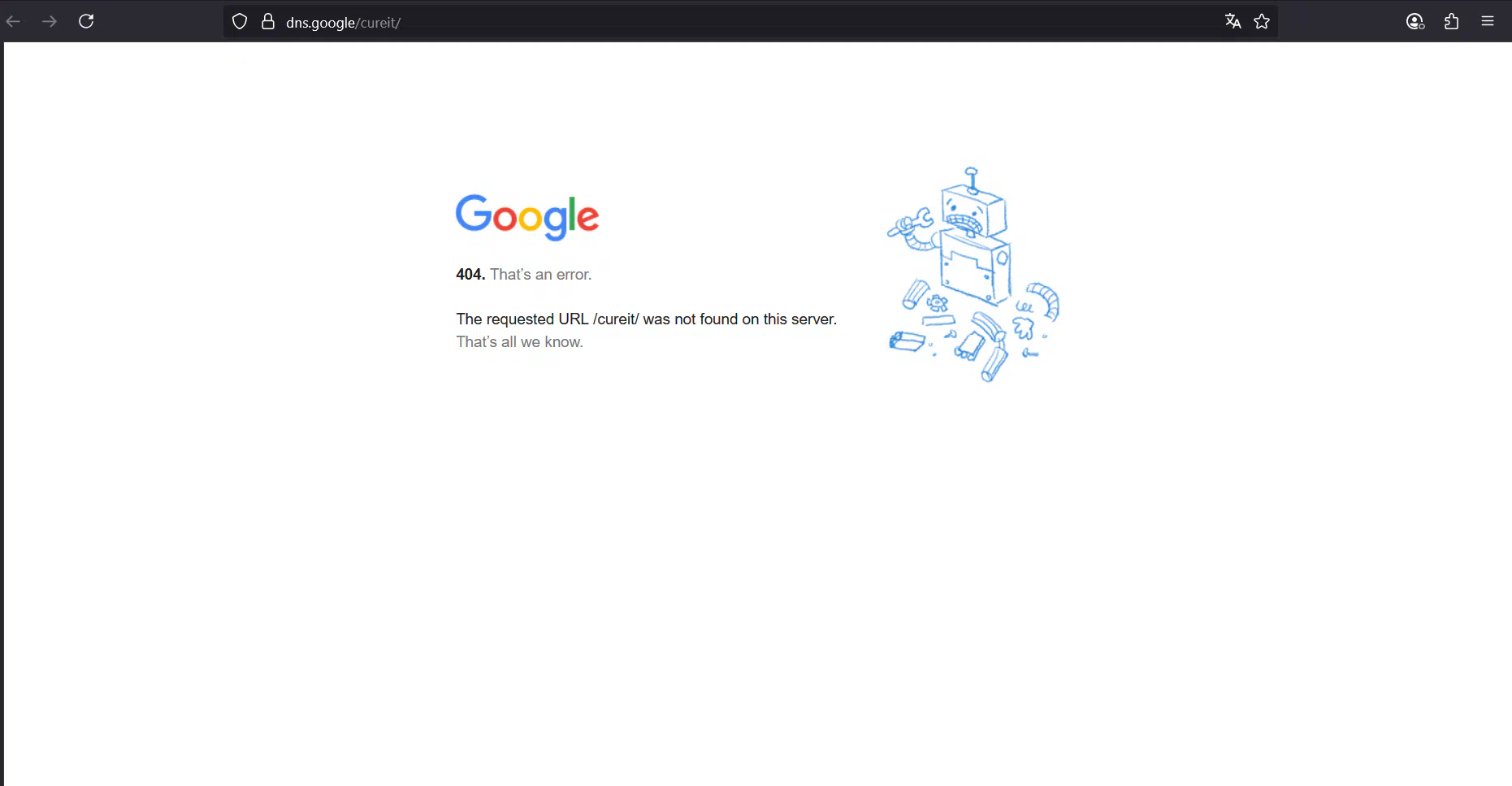This screenshot has height=786, width=1512.
Task: Click the forward navigation arrow
Action: 50,21
